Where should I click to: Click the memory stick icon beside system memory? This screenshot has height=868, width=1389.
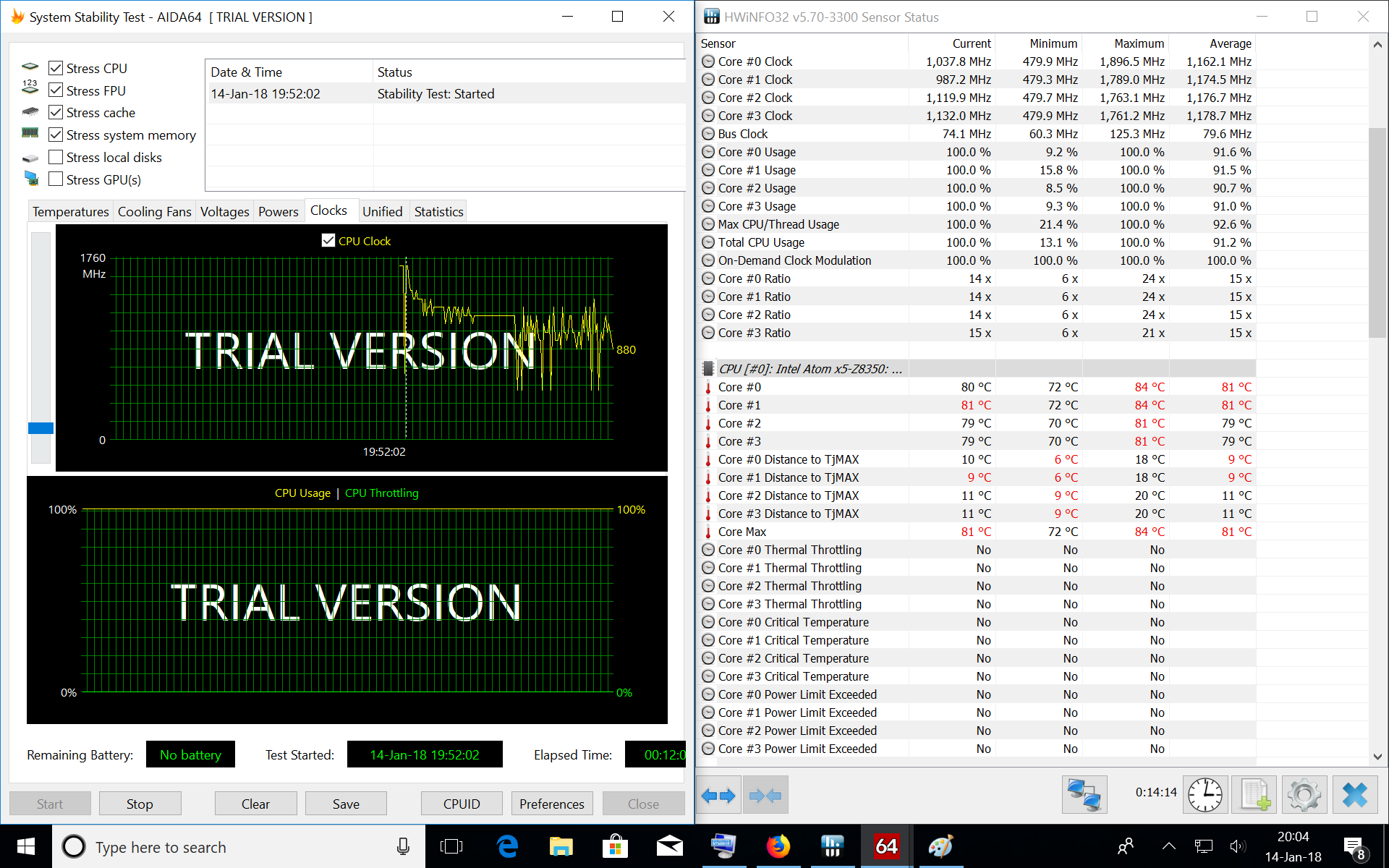30,132
